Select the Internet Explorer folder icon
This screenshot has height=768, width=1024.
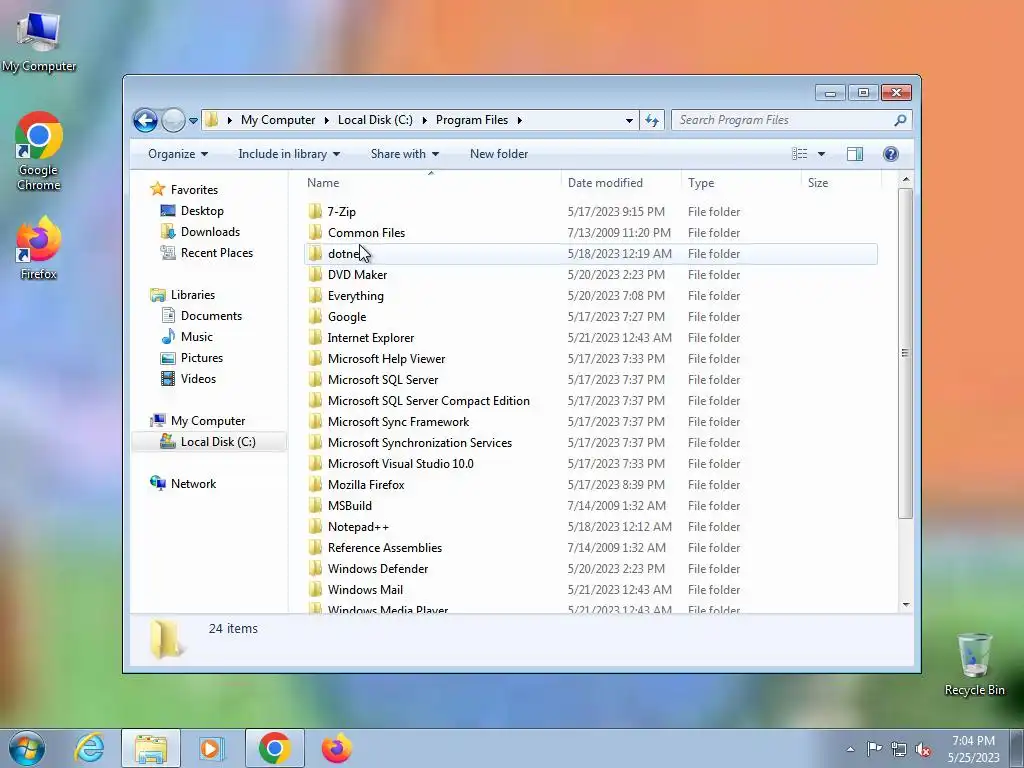(x=315, y=337)
